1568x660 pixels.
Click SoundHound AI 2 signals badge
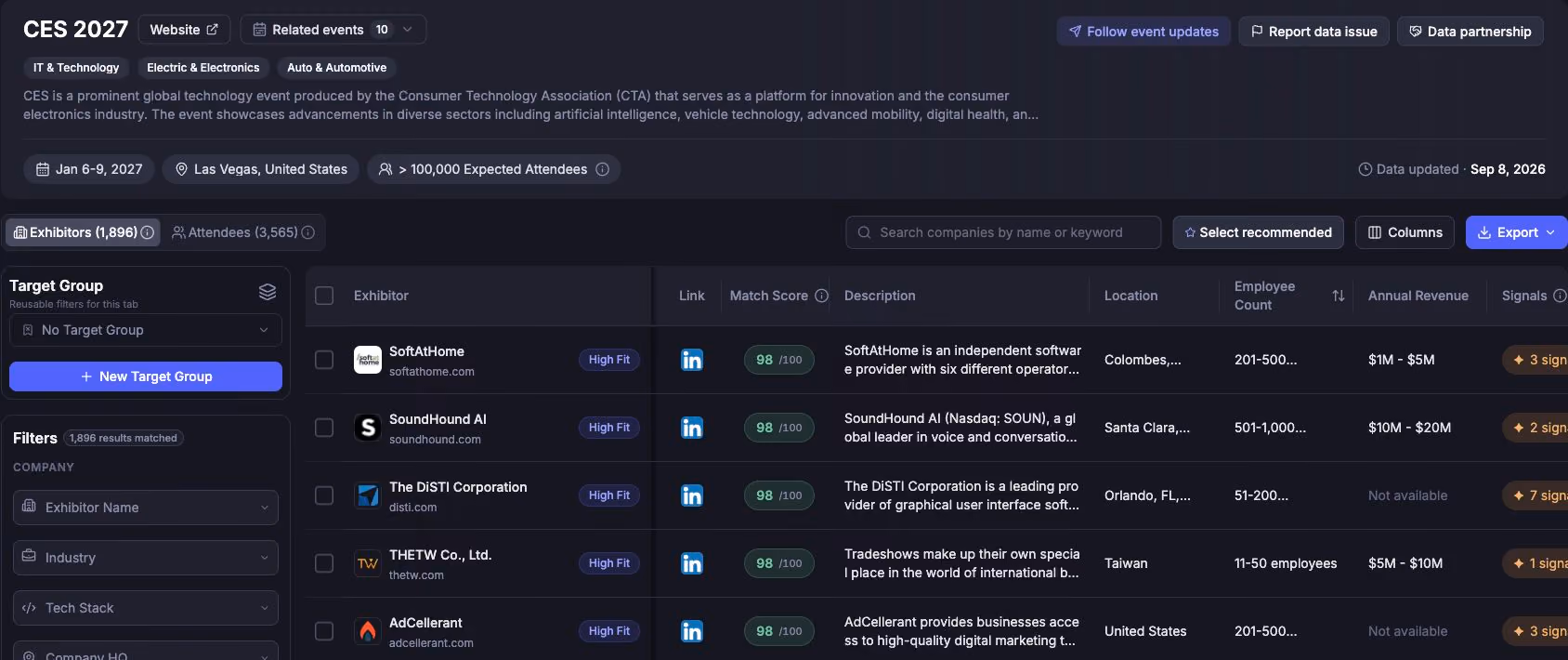click(x=1535, y=428)
